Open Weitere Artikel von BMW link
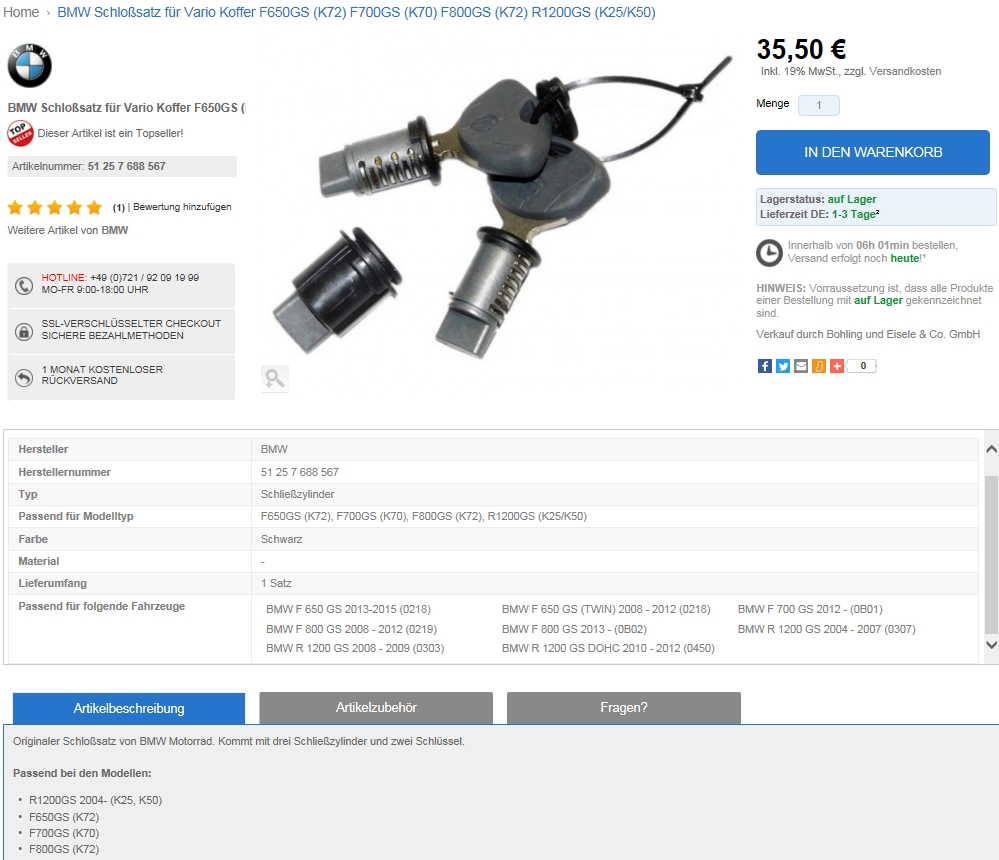The height and width of the screenshot is (860, 999). coord(68,230)
